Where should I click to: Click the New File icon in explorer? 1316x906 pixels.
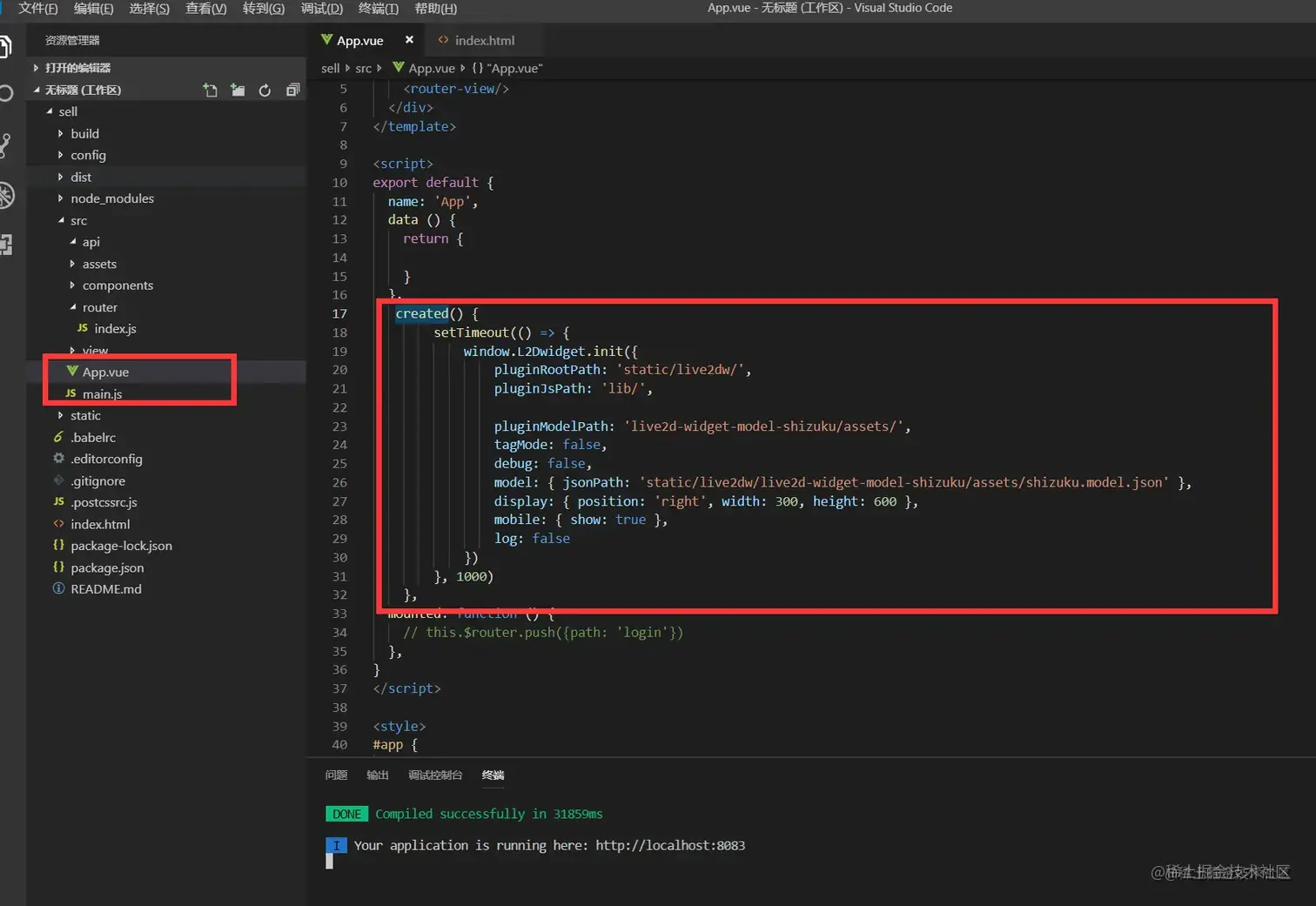pyautogui.click(x=210, y=90)
